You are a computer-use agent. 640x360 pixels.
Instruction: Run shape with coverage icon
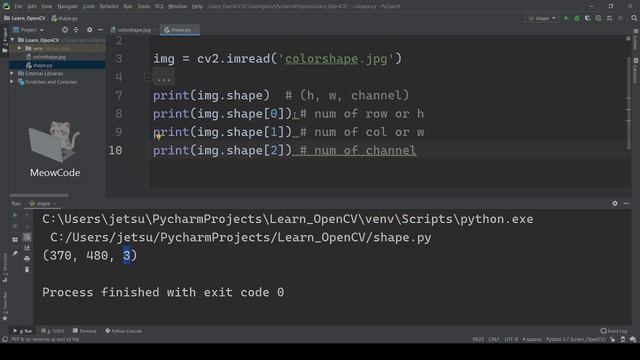(x=588, y=18)
